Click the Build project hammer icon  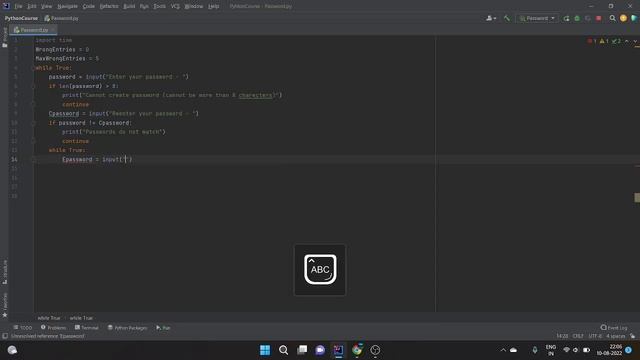507,18
